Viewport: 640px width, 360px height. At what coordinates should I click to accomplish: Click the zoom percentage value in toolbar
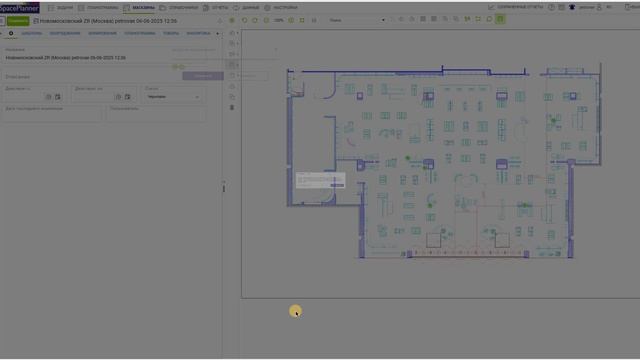(x=278, y=20)
